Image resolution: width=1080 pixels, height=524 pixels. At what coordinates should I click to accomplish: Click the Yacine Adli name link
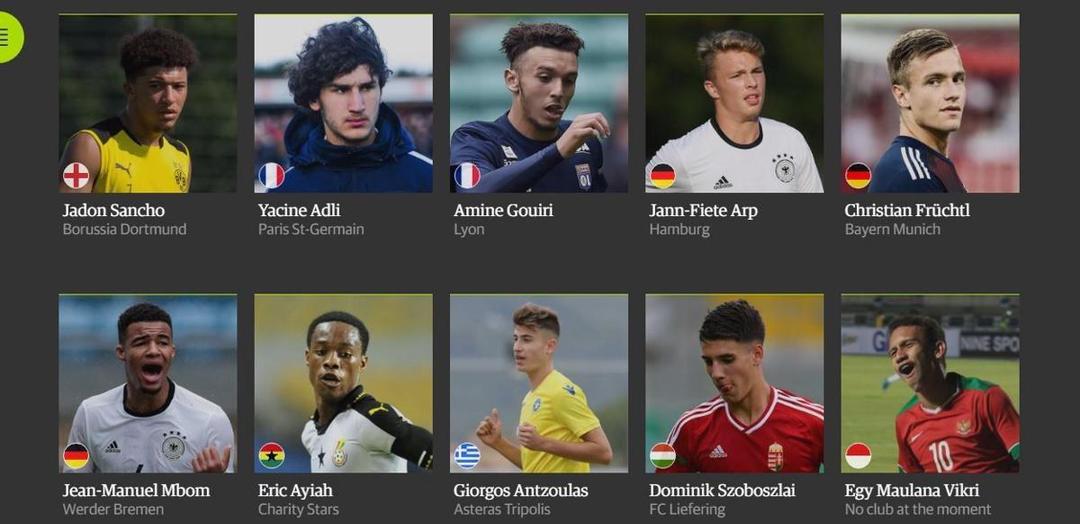click(299, 210)
